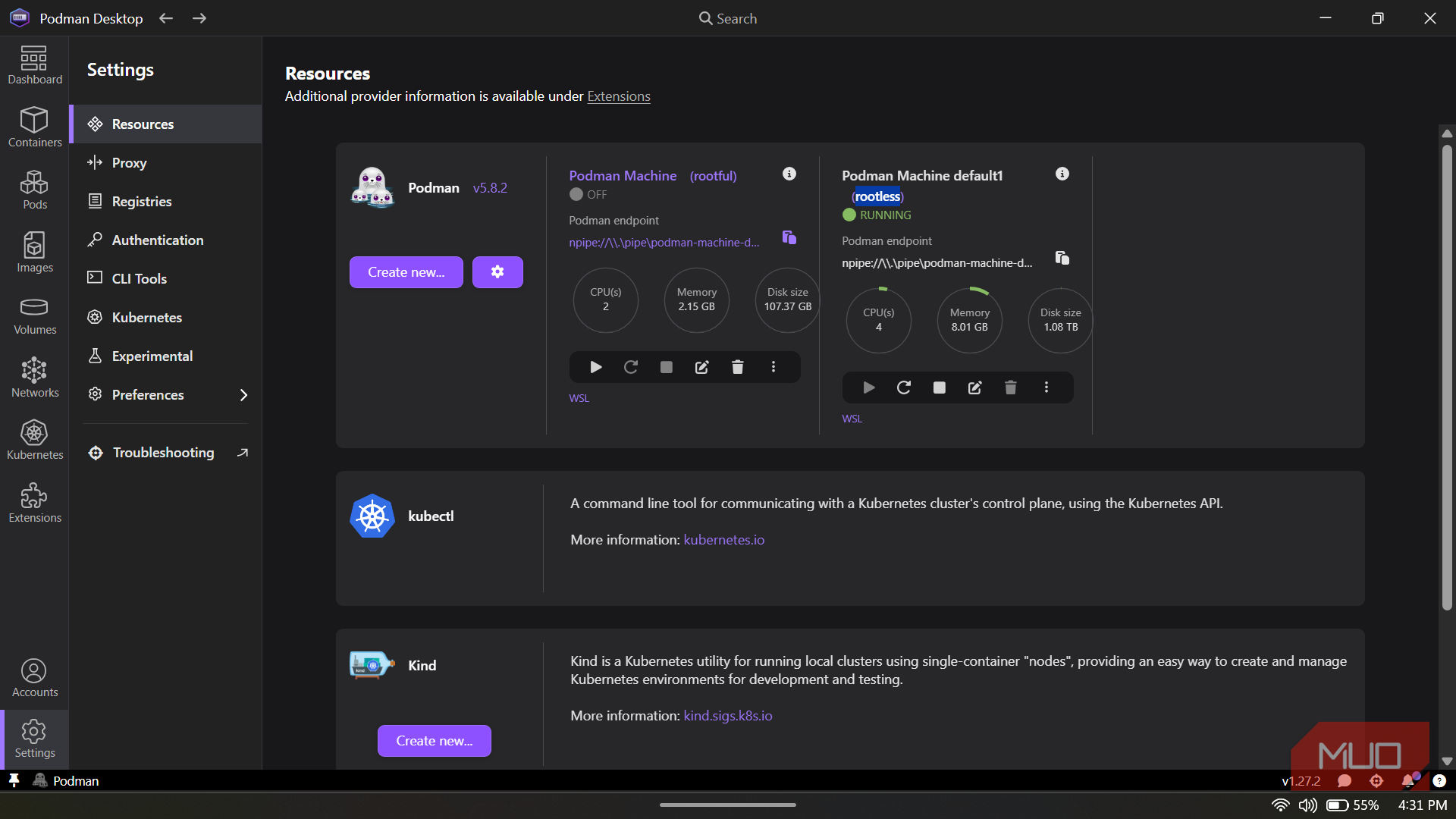Open the Accounts sidebar icon
This screenshot has height=819, width=1456.
[x=35, y=678]
